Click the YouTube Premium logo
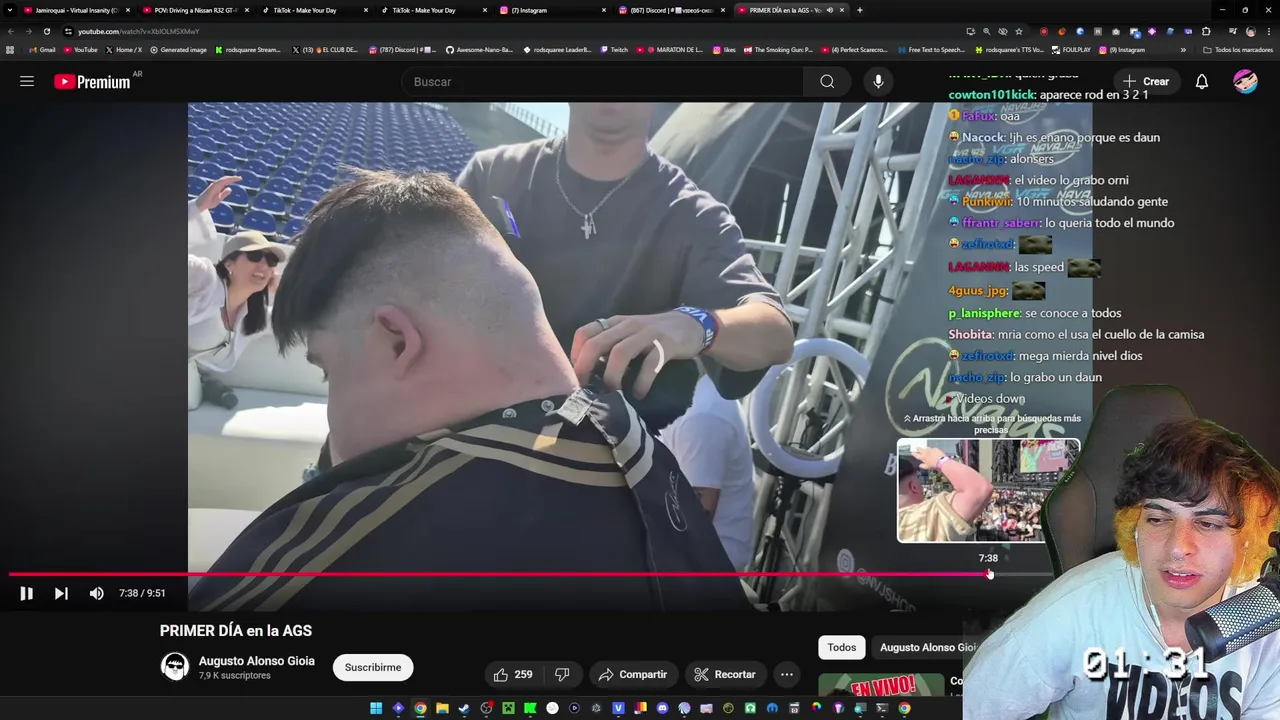The height and width of the screenshot is (720, 1280). coord(92,82)
